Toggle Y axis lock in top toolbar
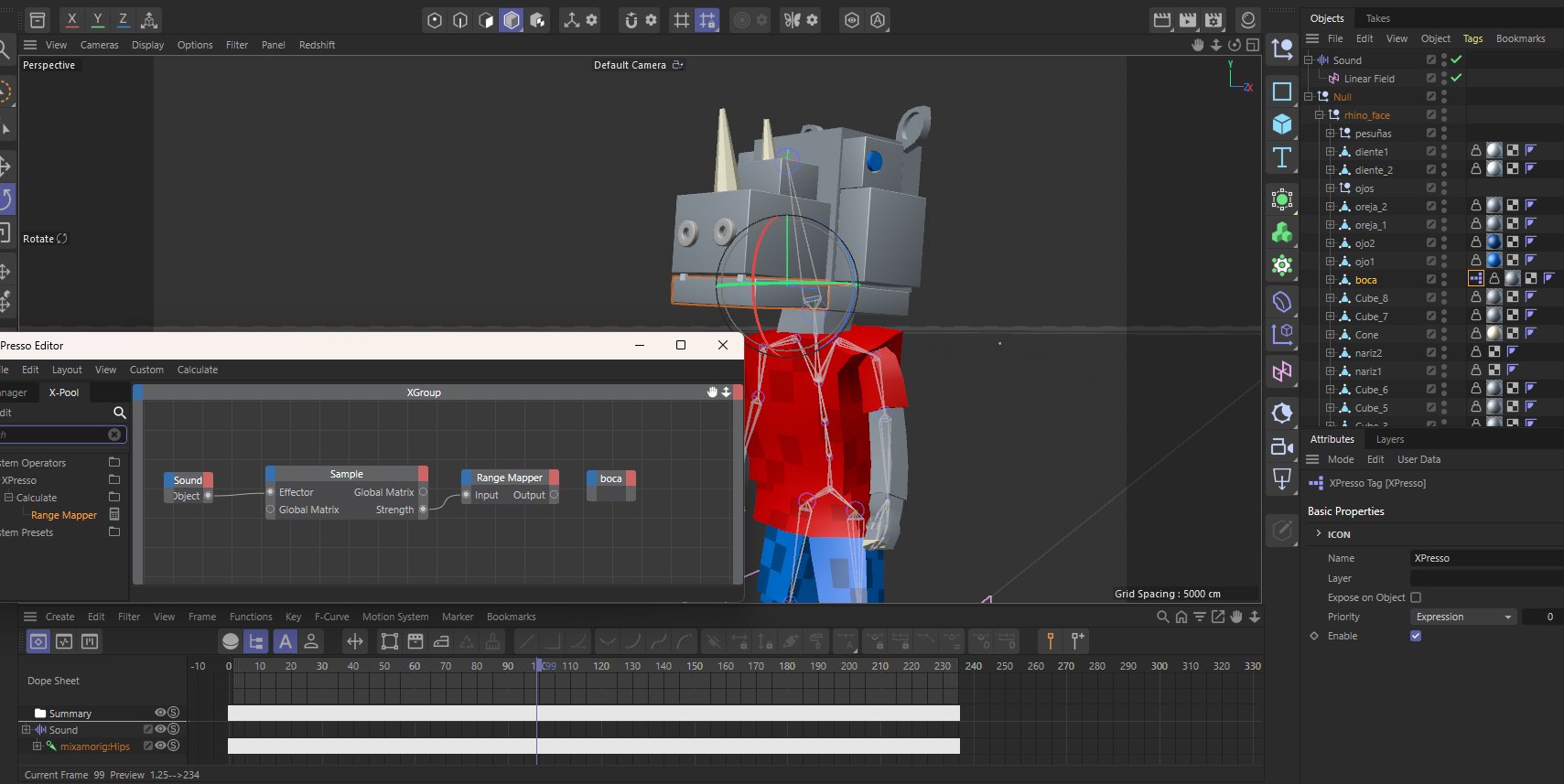Image resolution: width=1564 pixels, height=784 pixels. pyautogui.click(x=97, y=19)
